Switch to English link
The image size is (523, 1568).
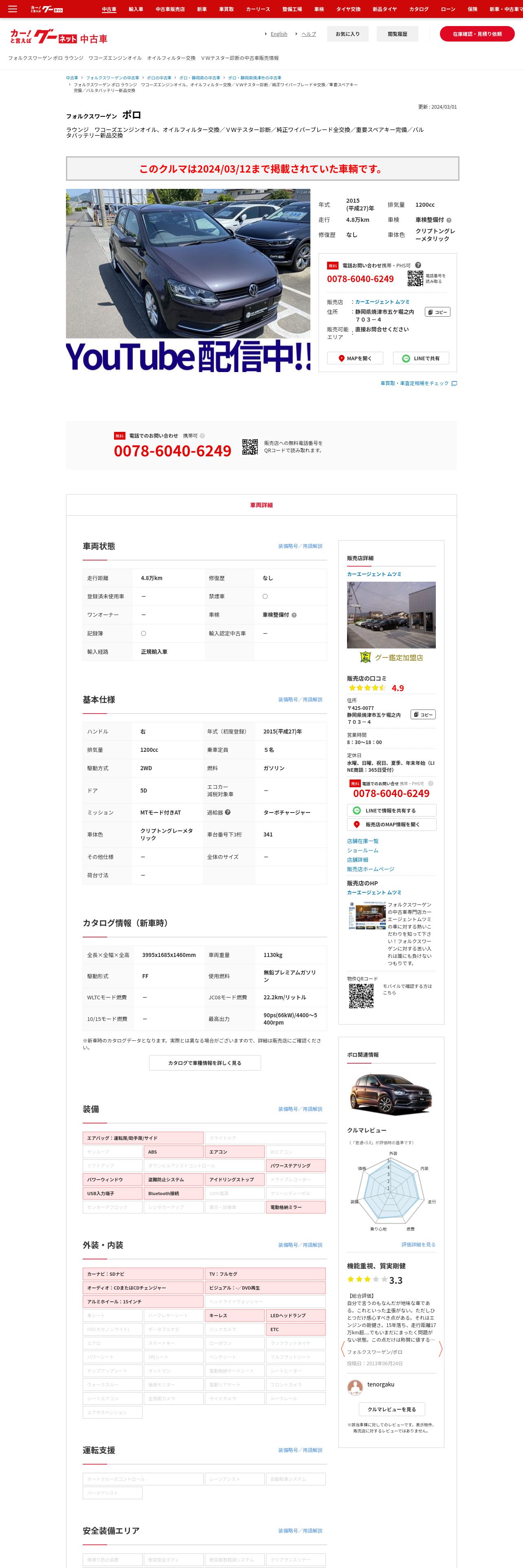click(x=279, y=34)
